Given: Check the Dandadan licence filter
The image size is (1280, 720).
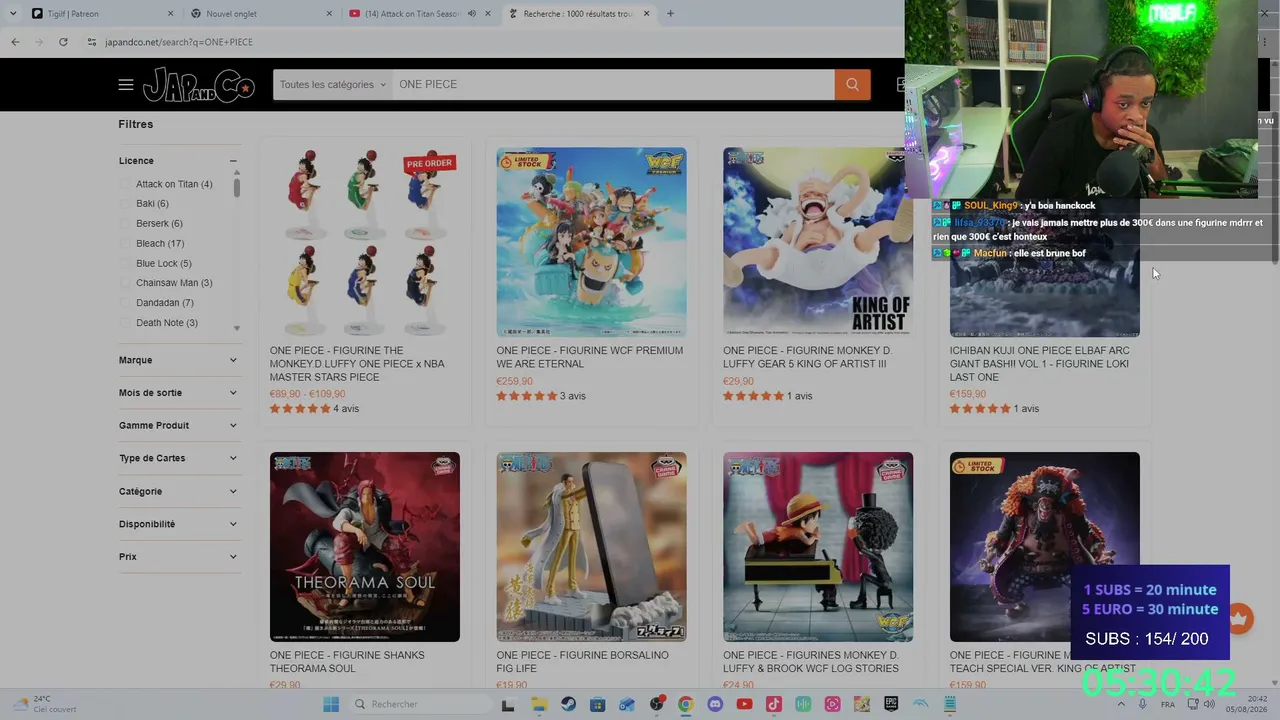Looking at the screenshot, I should coord(125,303).
